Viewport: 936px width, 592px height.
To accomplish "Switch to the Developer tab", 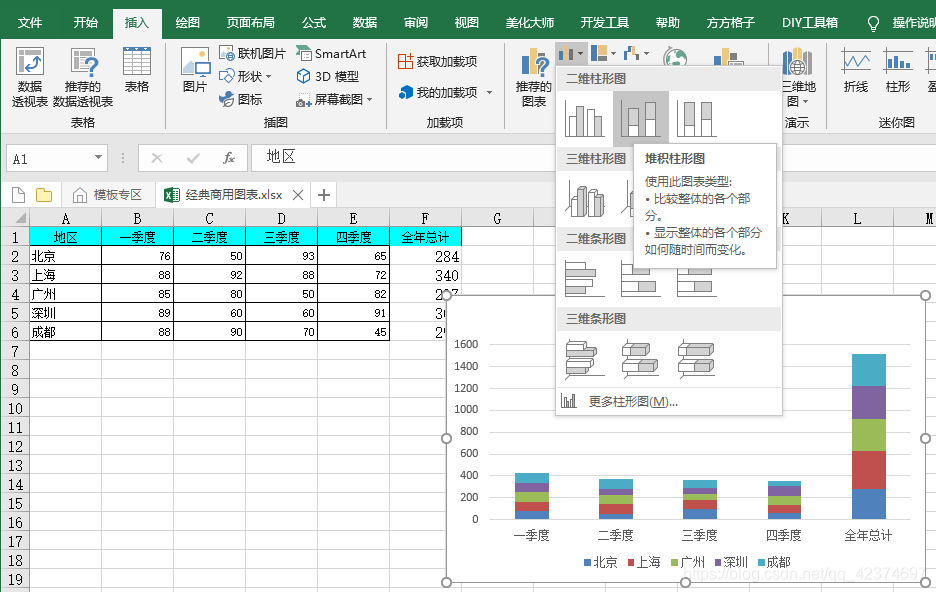I will tap(605, 23).
